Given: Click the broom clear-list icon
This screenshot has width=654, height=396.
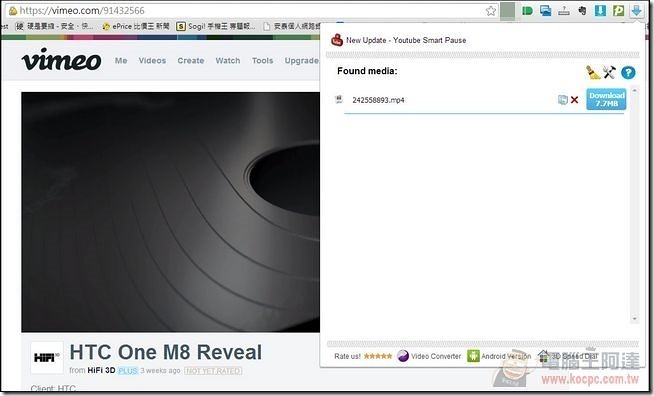Looking at the screenshot, I should click(x=592, y=72).
